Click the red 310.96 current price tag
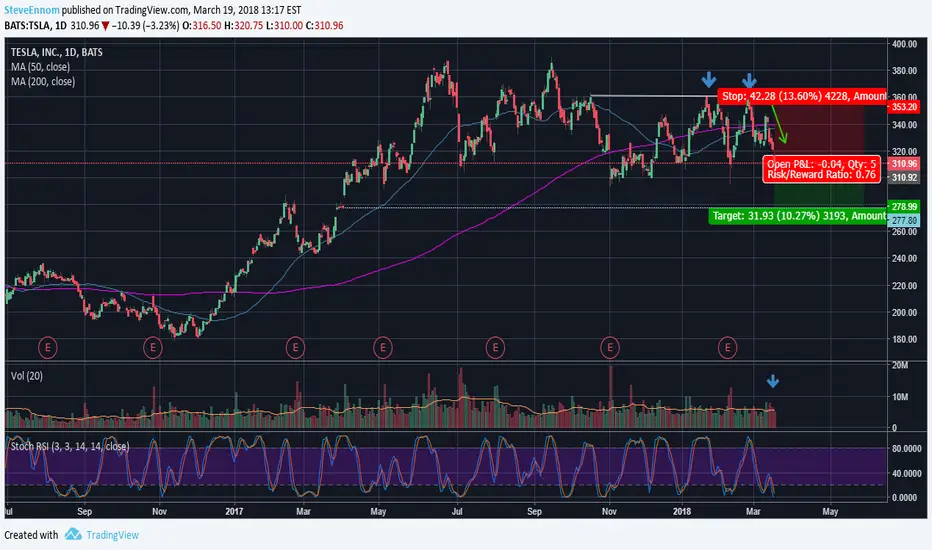Image resolution: width=932 pixels, height=550 pixels. pyautogui.click(x=903, y=164)
